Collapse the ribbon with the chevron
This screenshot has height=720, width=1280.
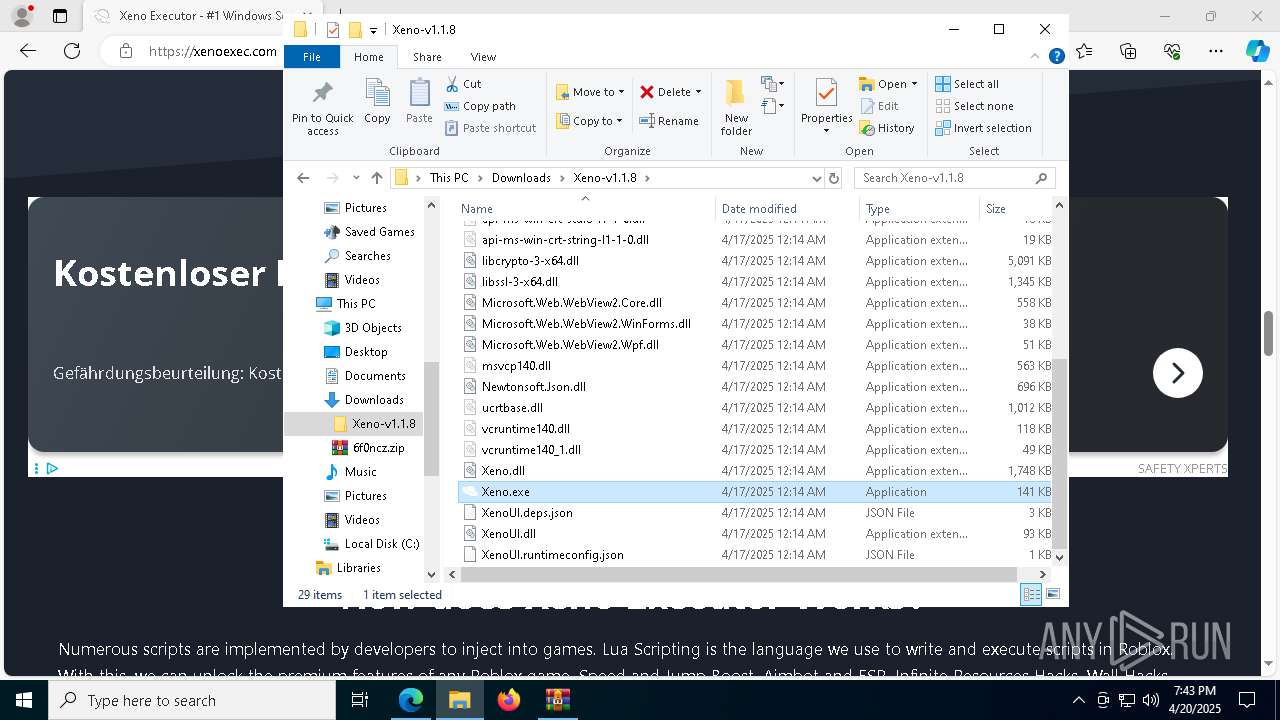click(x=1035, y=57)
